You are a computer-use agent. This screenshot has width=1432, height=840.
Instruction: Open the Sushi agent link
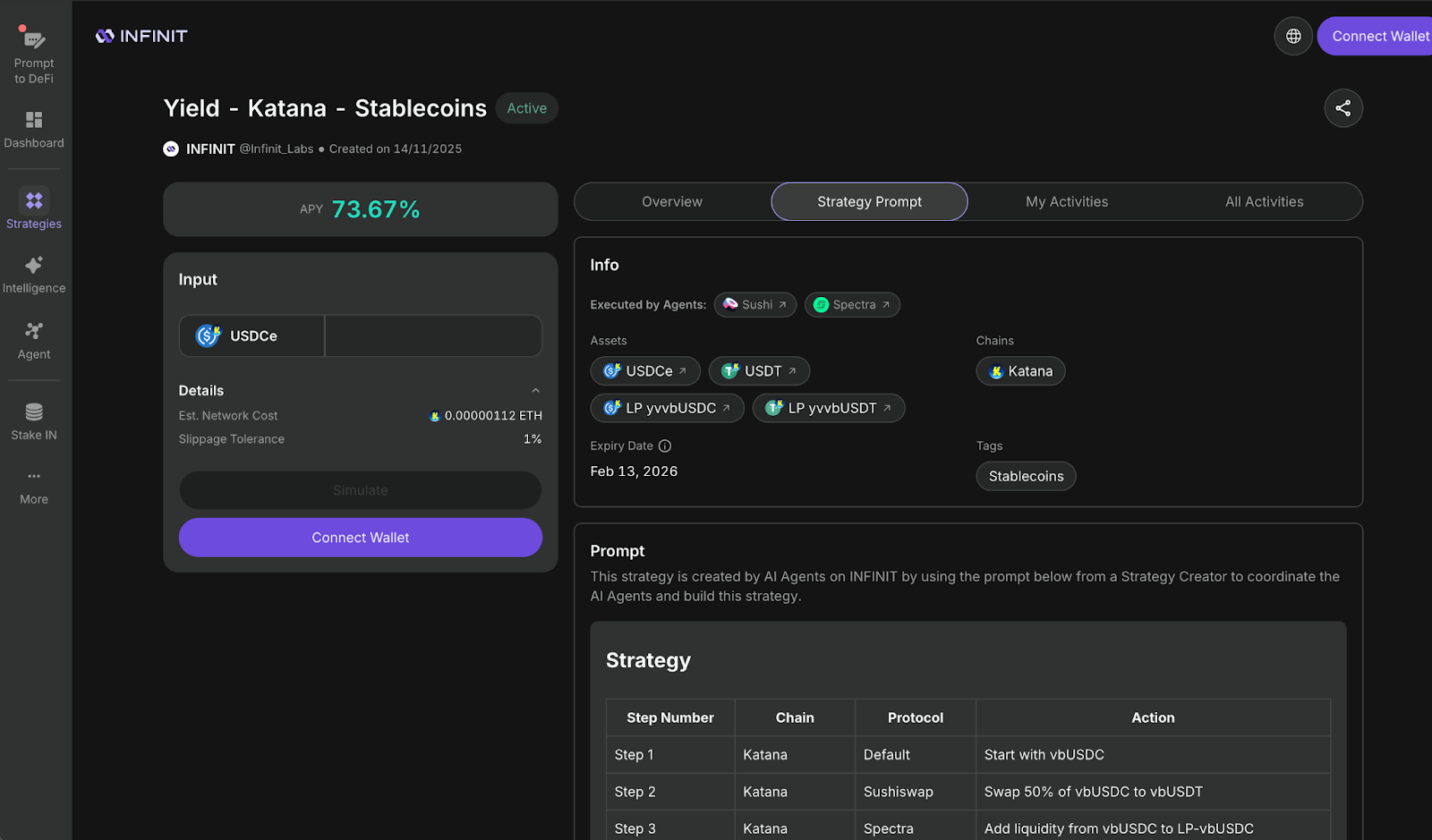coord(755,304)
